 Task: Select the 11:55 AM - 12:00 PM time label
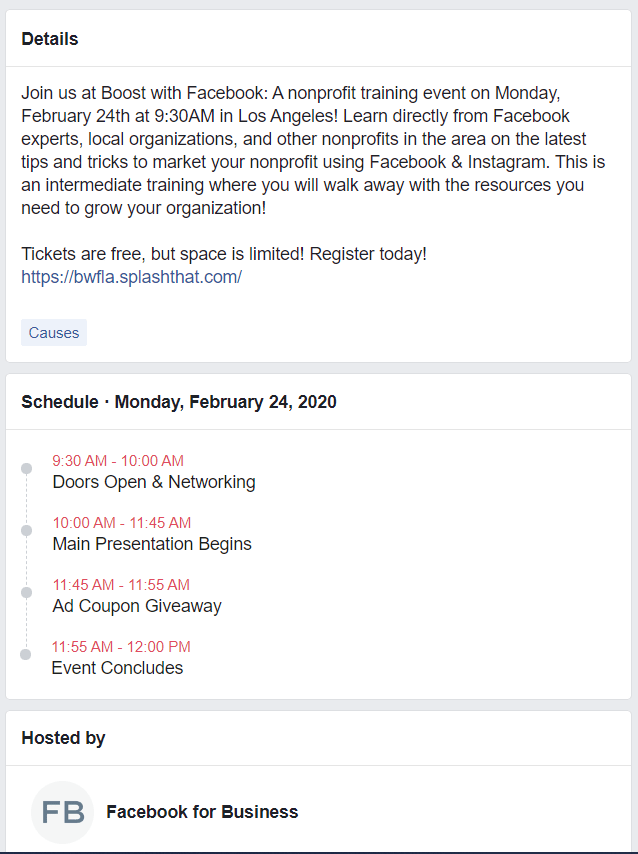point(122,646)
